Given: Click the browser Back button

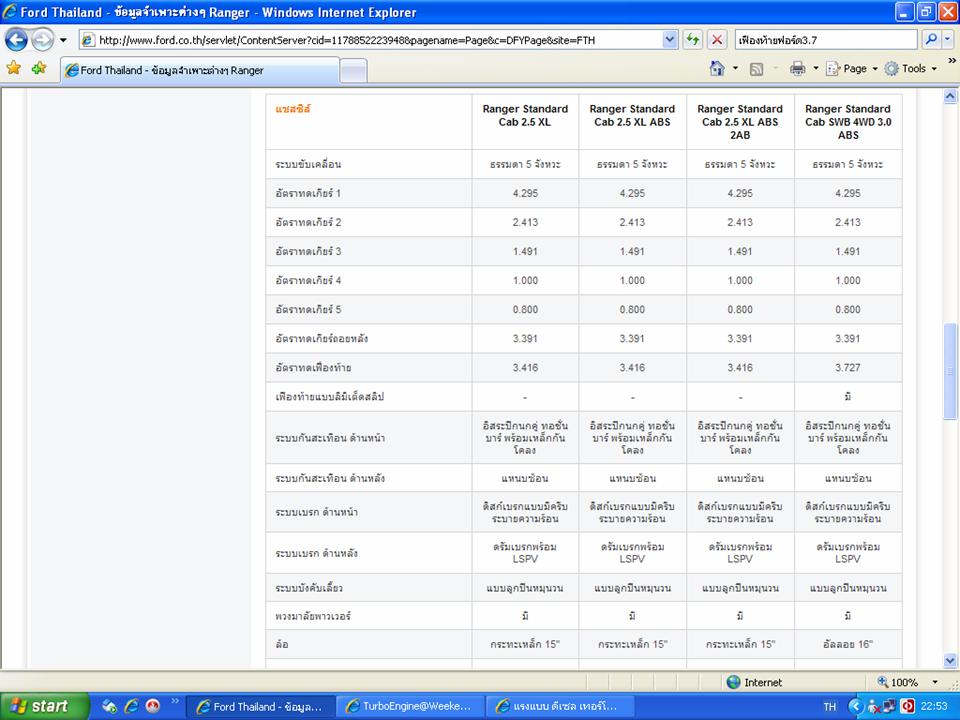Looking at the screenshot, I should (17, 40).
